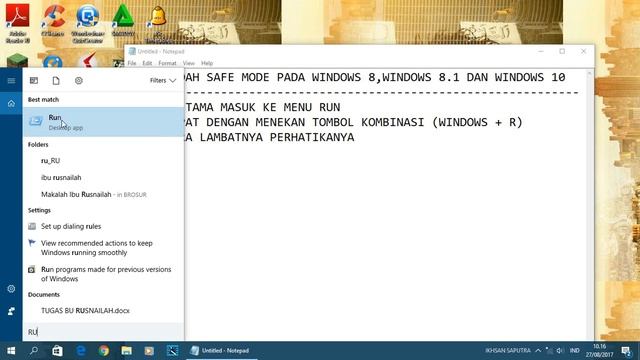Open Notepad's Format menu

(167, 63)
